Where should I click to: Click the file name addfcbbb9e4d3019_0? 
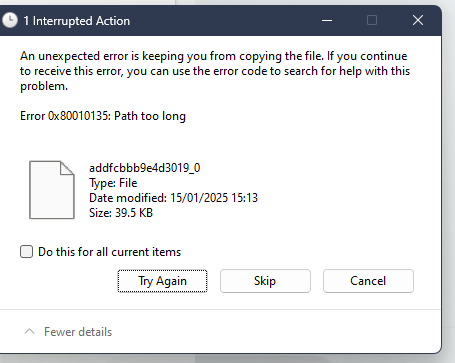(145, 168)
